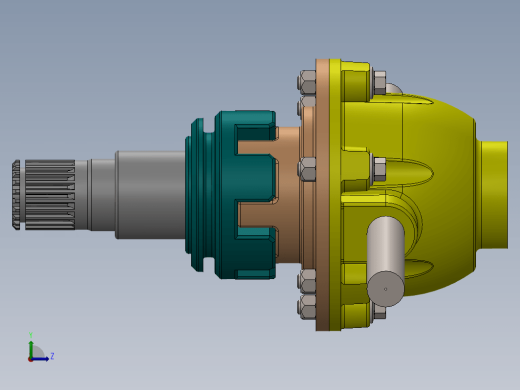The width and height of the screenshot is (520, 390).
Task: Select the middle hex nut on the yellow housing
Action: pos(380,169)
